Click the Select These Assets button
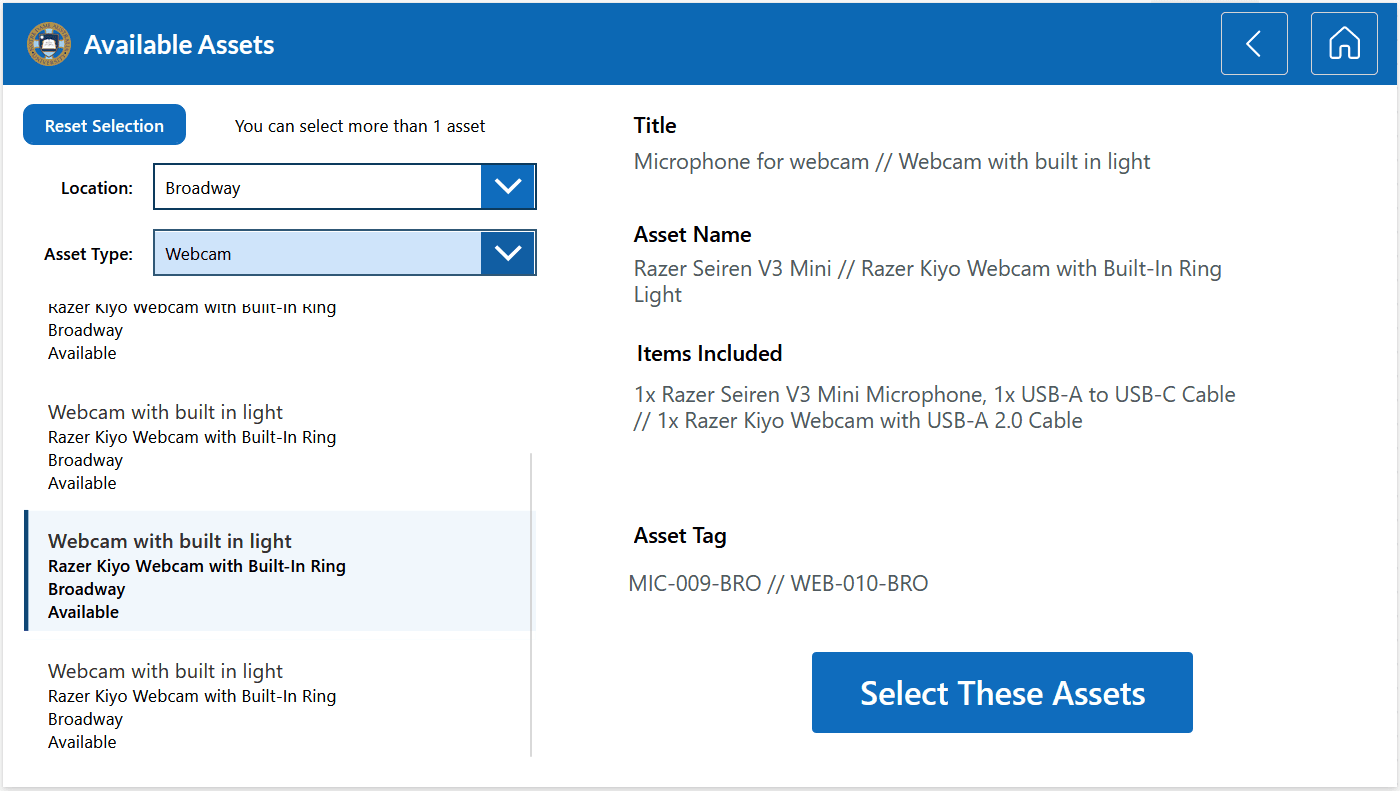The width and height of the screenshot is (1400, 791). tap(1001, 692)
